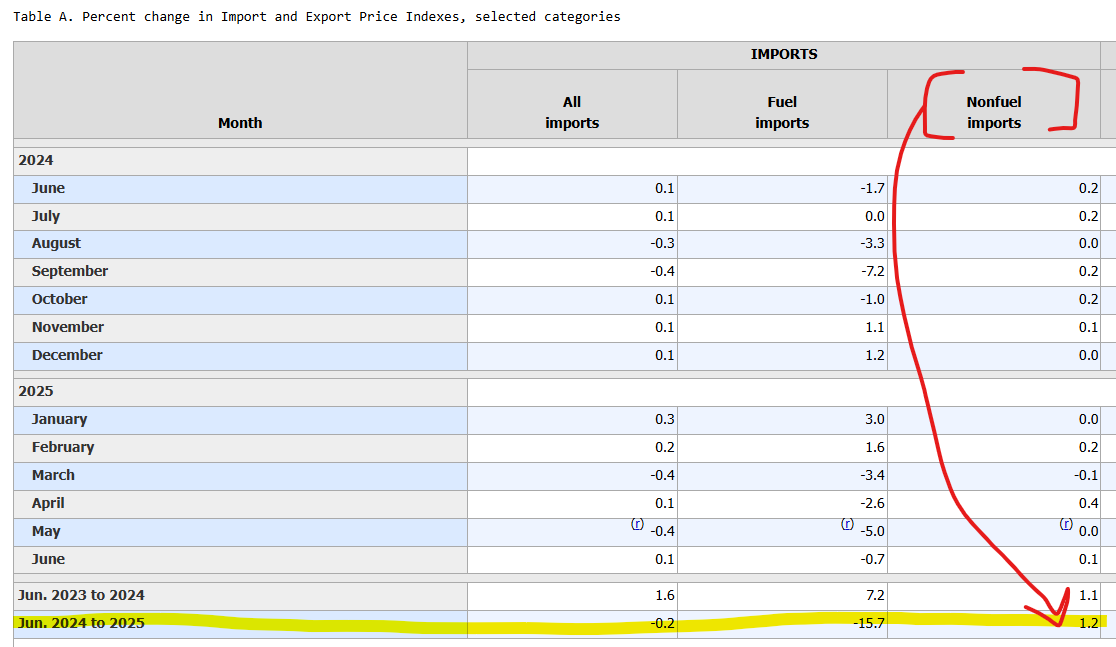Select the -0.4 All imports value in September row
This screenshot has height=647, width=1116.
coord(662,271)
